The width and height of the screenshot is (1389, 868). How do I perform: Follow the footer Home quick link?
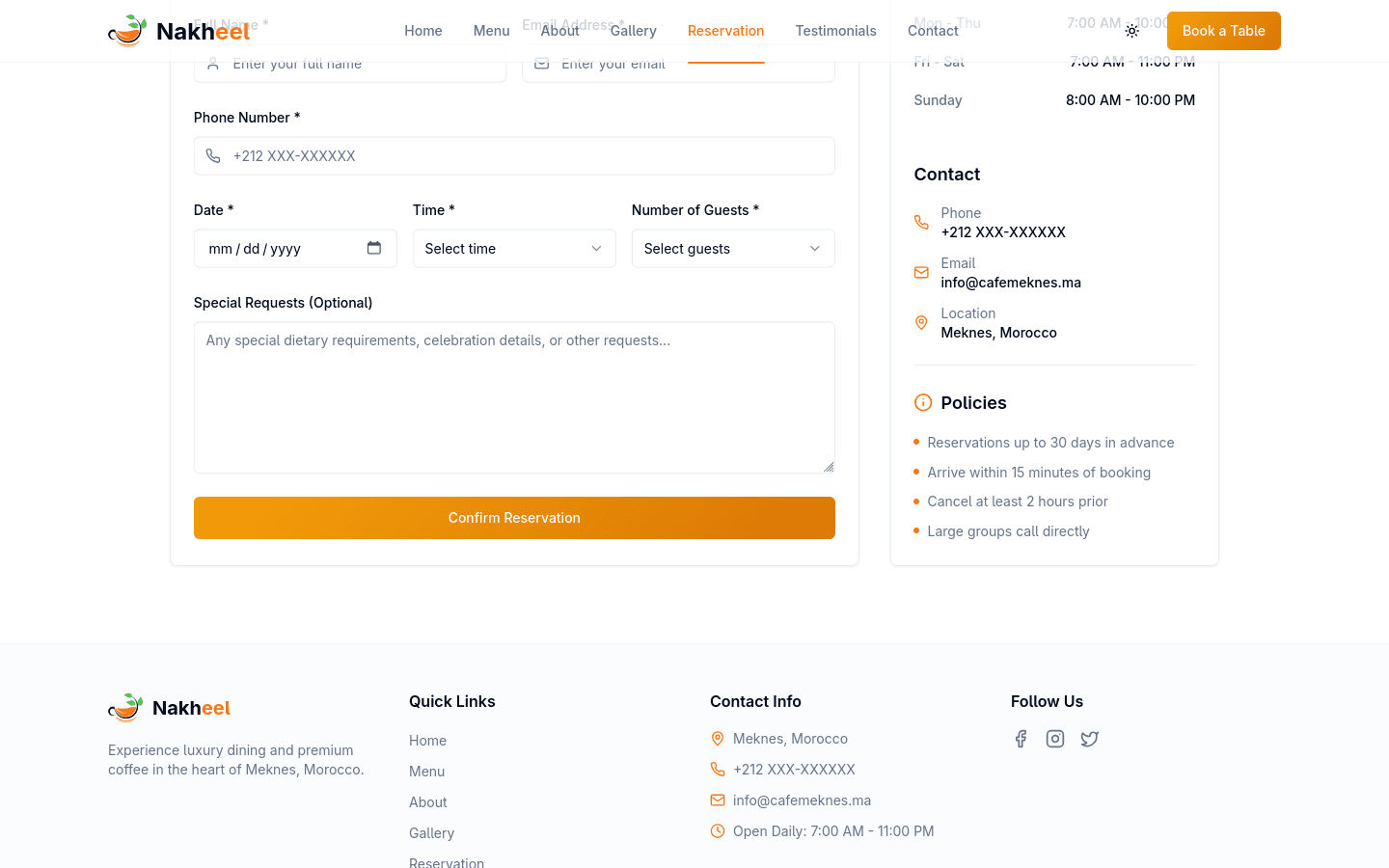tap(427, 741)
